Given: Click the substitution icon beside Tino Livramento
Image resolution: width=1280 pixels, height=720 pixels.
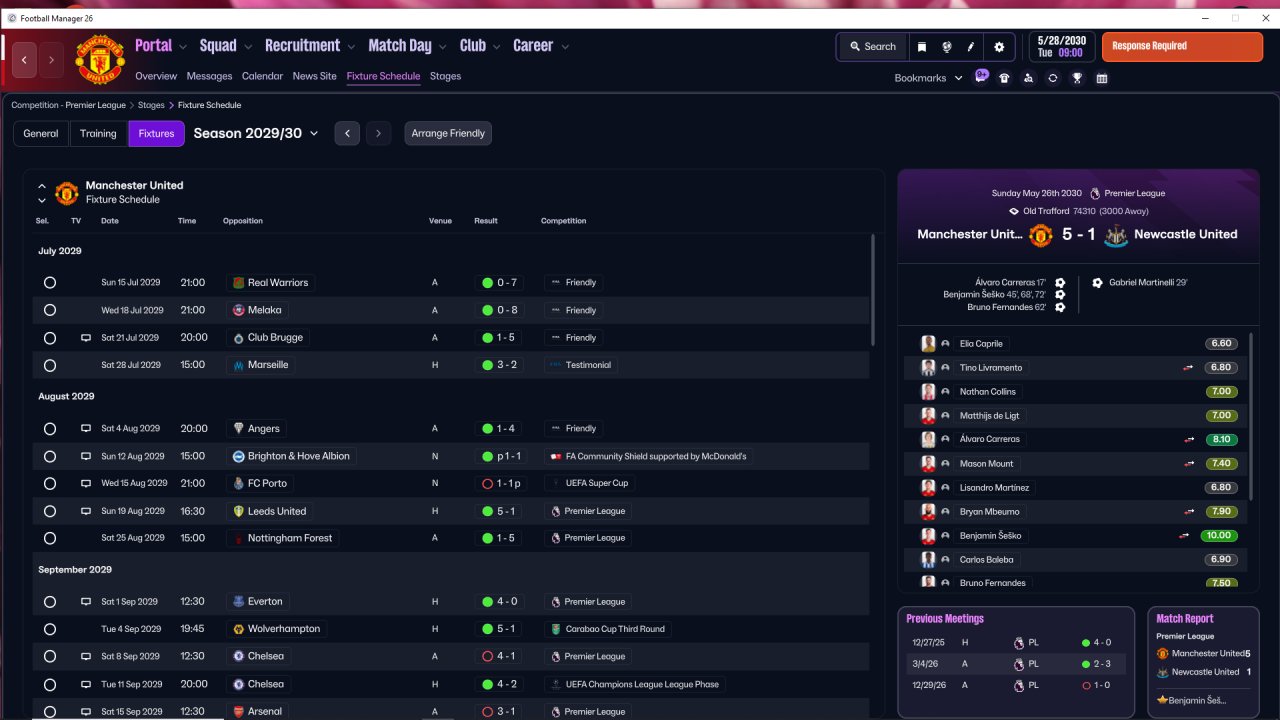Looking at the screenshot, I should pyautogui.click(x=1189, y=368).
